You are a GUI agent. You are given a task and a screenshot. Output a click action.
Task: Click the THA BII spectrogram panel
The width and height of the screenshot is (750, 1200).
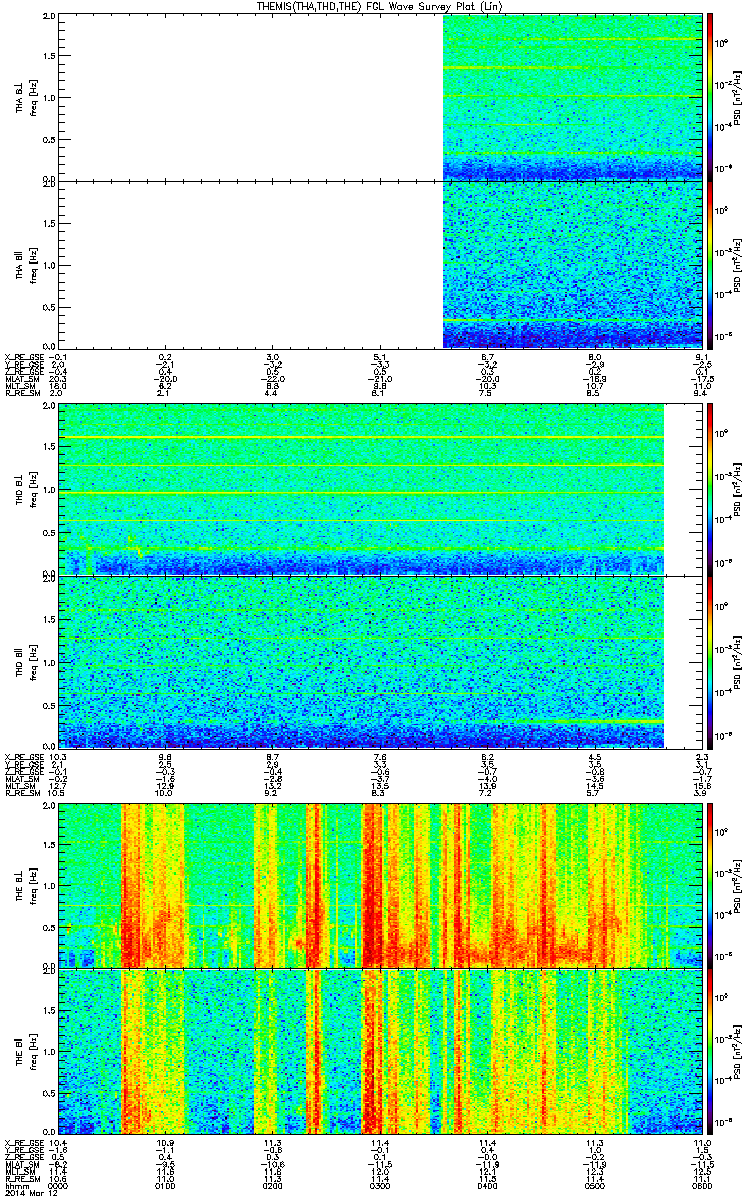pyautogui.click(x=380, y=263)
